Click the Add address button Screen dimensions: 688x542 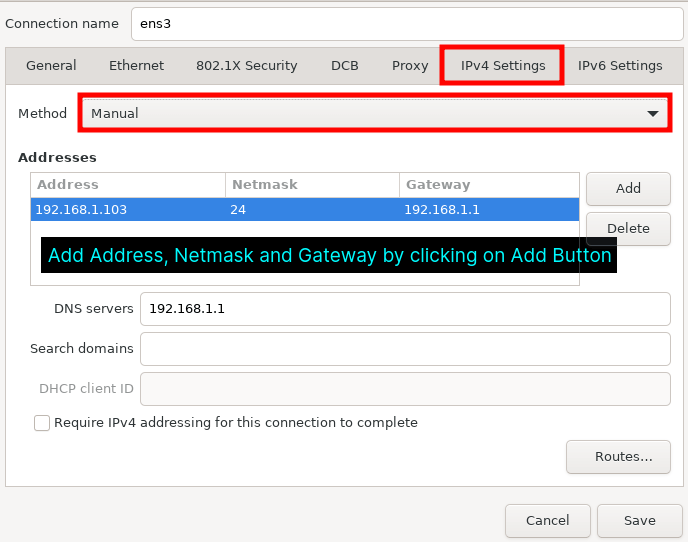(x=628, y=188)
